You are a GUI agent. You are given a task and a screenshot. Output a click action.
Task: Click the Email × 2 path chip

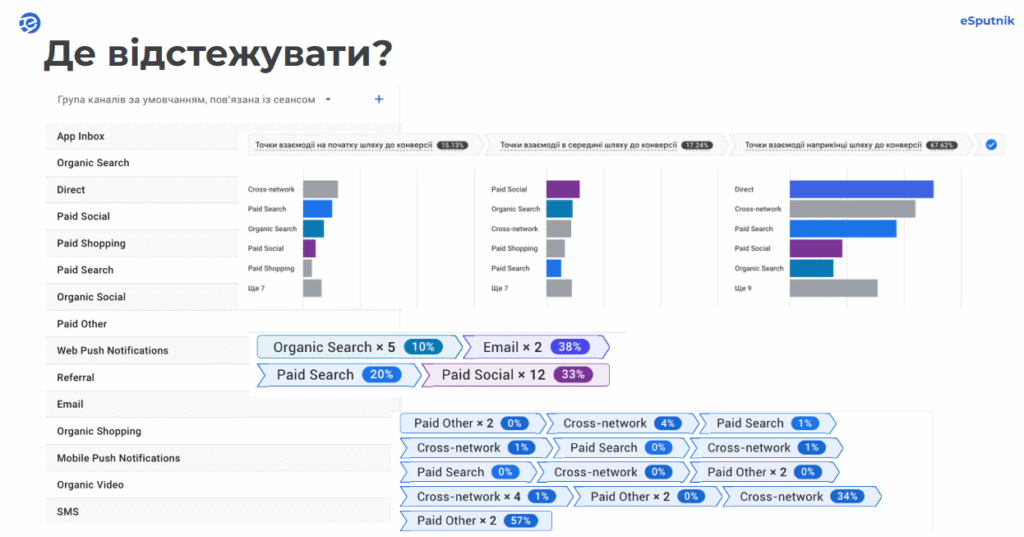coord(534,347)
